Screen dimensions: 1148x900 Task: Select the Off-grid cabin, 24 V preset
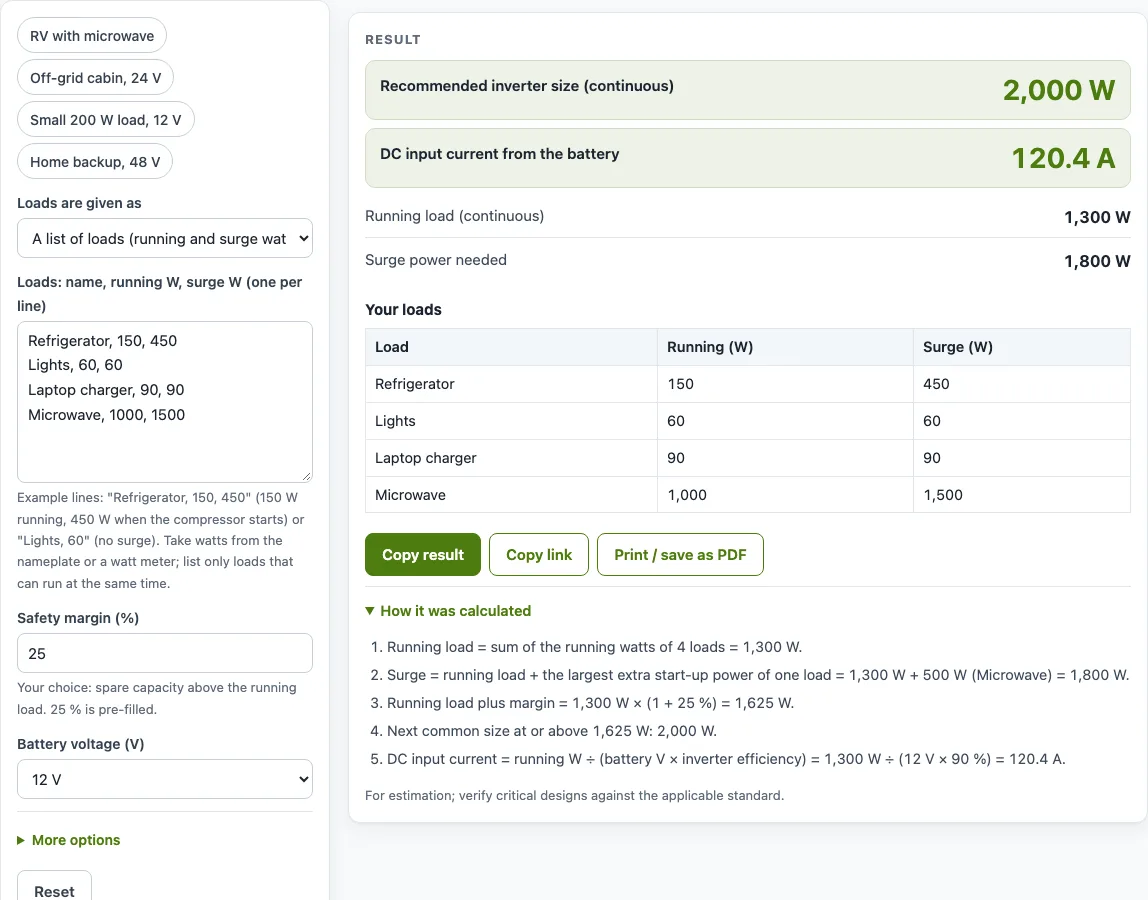tap(95, 78)
